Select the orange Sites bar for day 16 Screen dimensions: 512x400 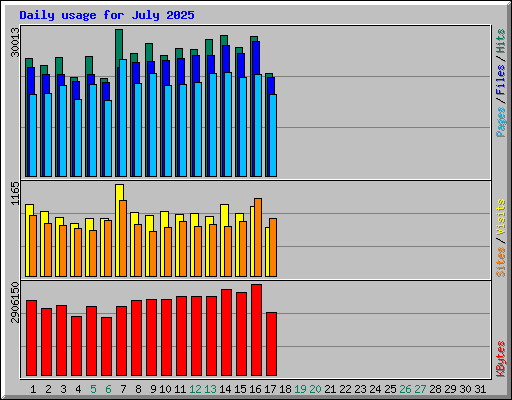(x=258, y=237)
